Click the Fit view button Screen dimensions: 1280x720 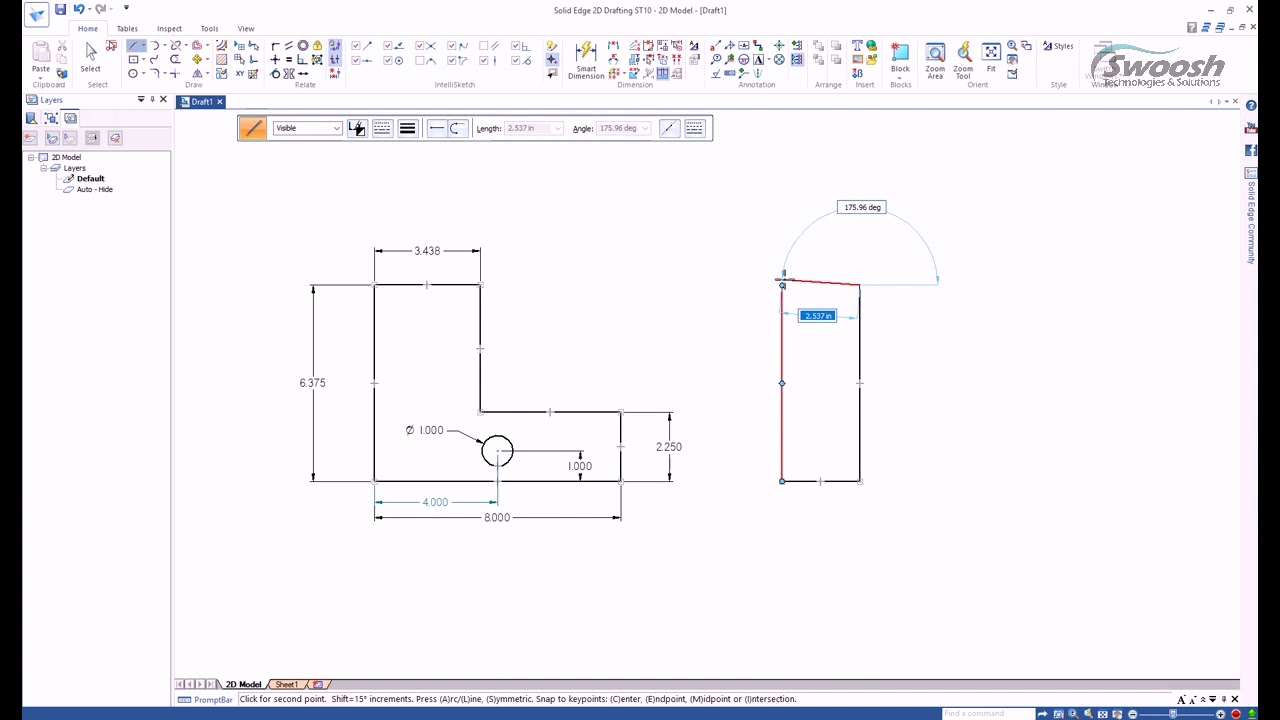(x=991, y=57)
